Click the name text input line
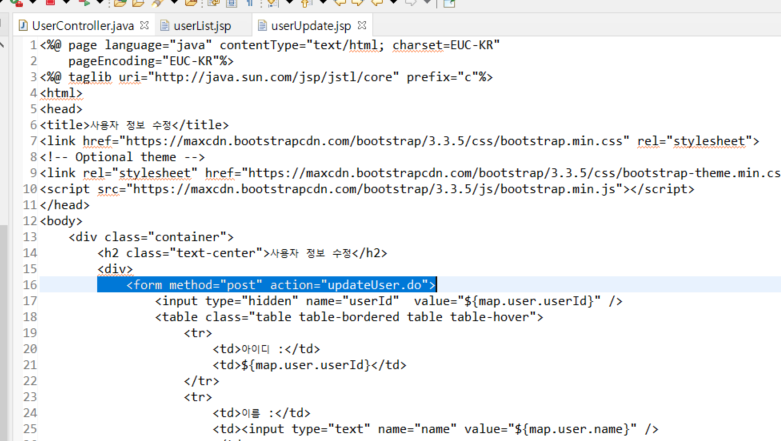Screen dimensions: 781x441 tap(435, 429)
